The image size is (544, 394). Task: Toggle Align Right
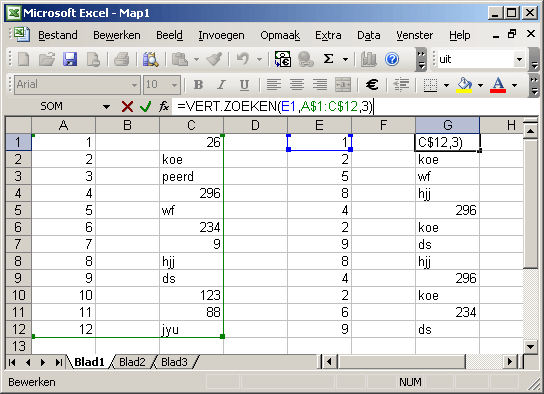(320, 85)
